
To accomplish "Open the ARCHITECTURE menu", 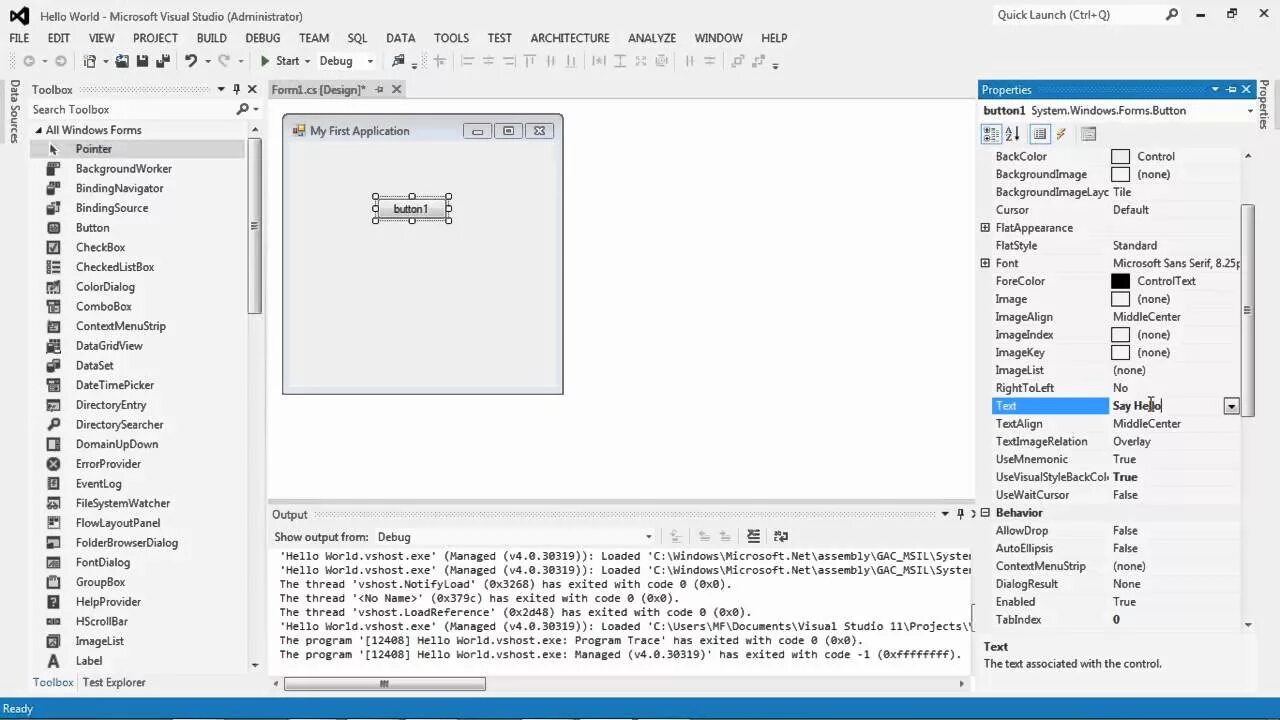I will (570, 38).
